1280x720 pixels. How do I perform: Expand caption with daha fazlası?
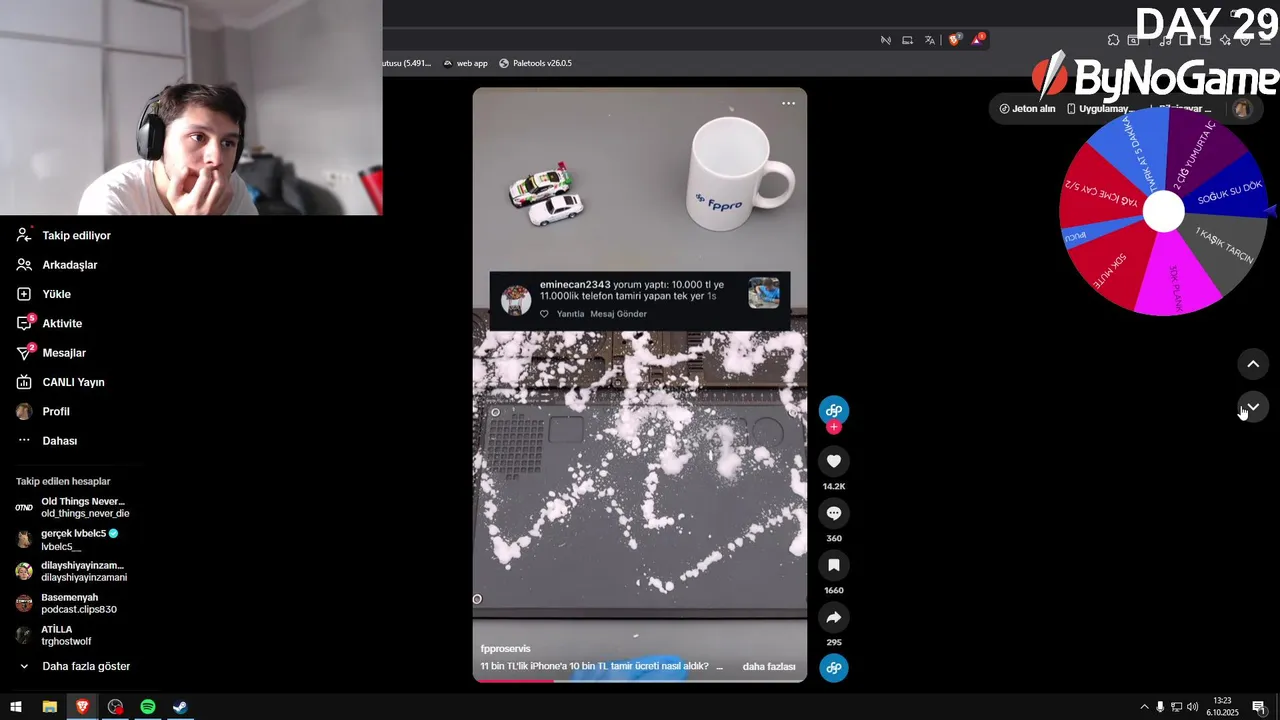tap(769, 666)
